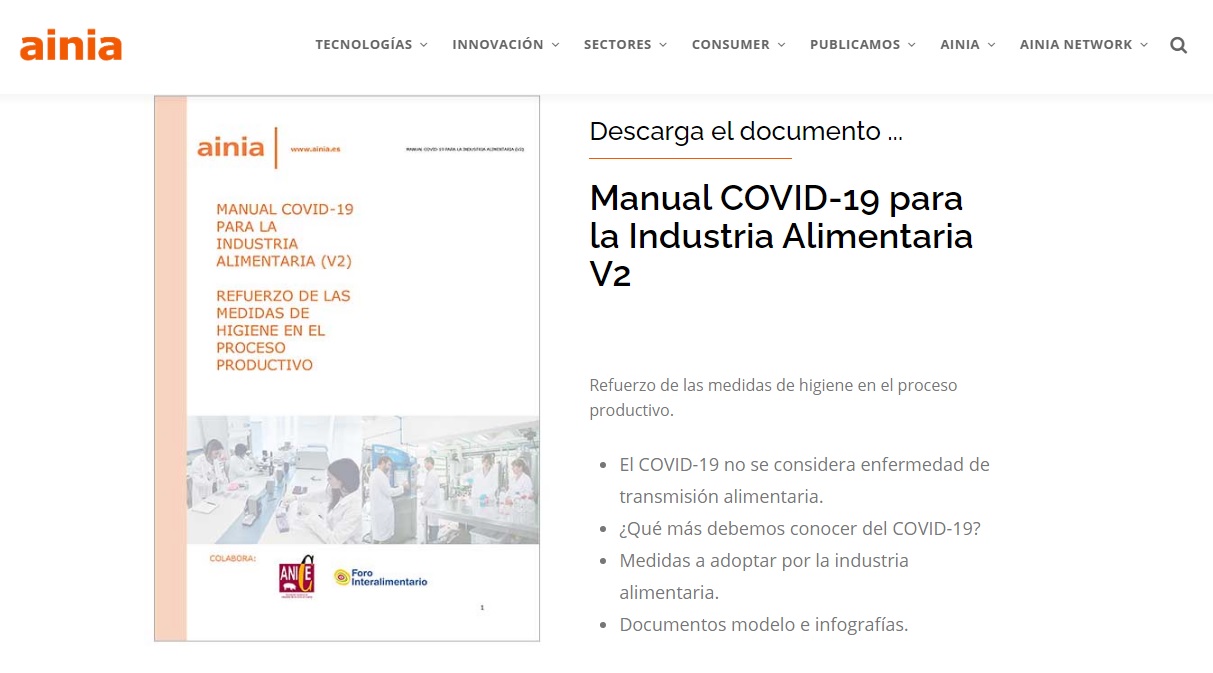
Task: Click the cover subtitle "REFUERZO DE LAS MEDIDAS DE HIGIENE"
Action: click(284, 330)
